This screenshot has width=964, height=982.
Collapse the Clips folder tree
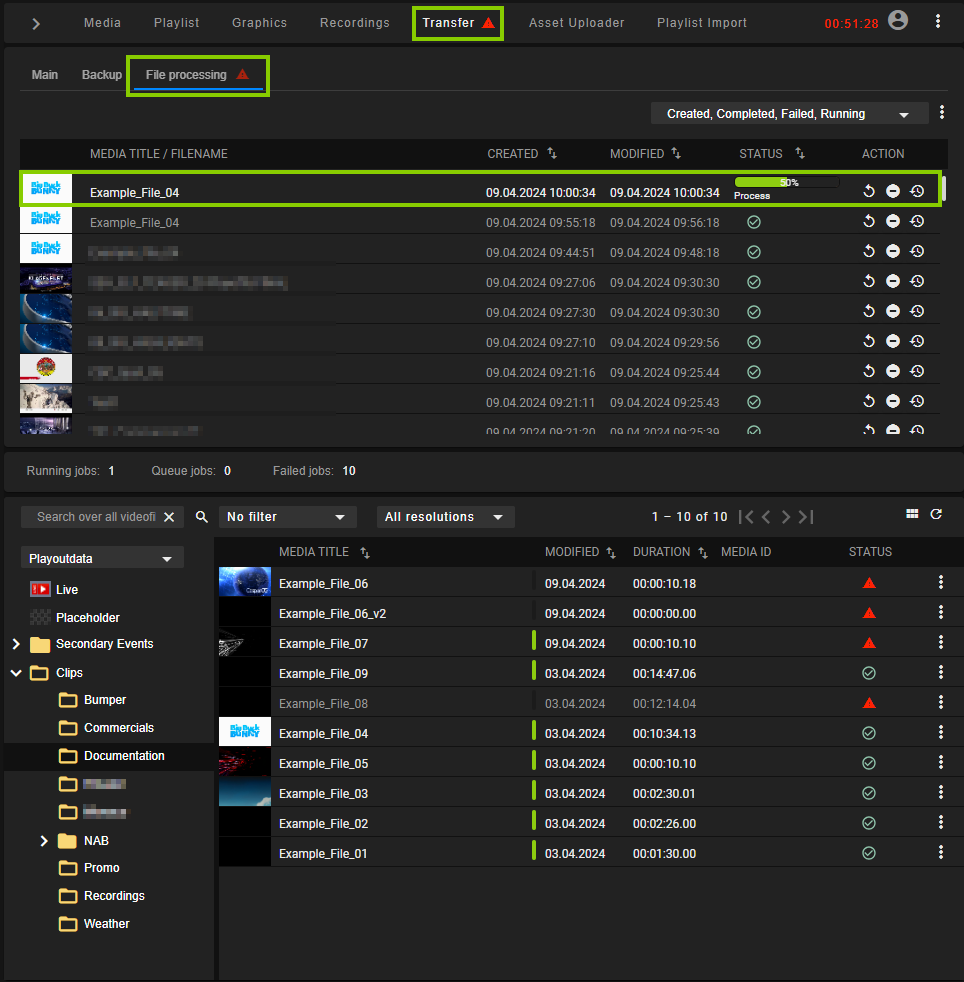(15, 672)
